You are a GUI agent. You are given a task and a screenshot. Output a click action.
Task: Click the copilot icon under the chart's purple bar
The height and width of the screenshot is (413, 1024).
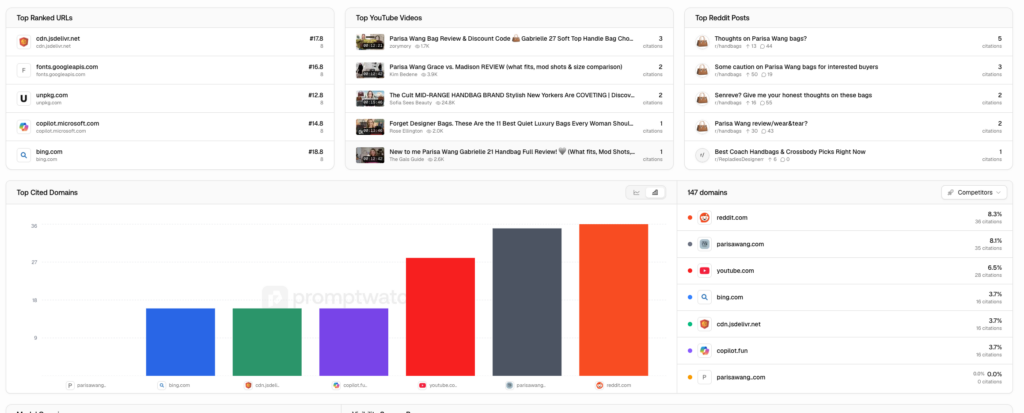pos(336,386)
